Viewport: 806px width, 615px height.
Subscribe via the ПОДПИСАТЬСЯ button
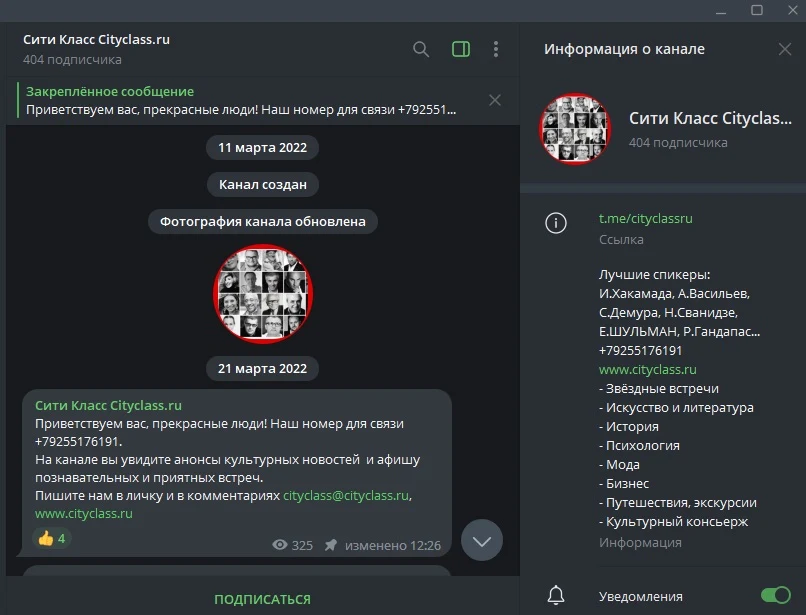click(263, 599)
